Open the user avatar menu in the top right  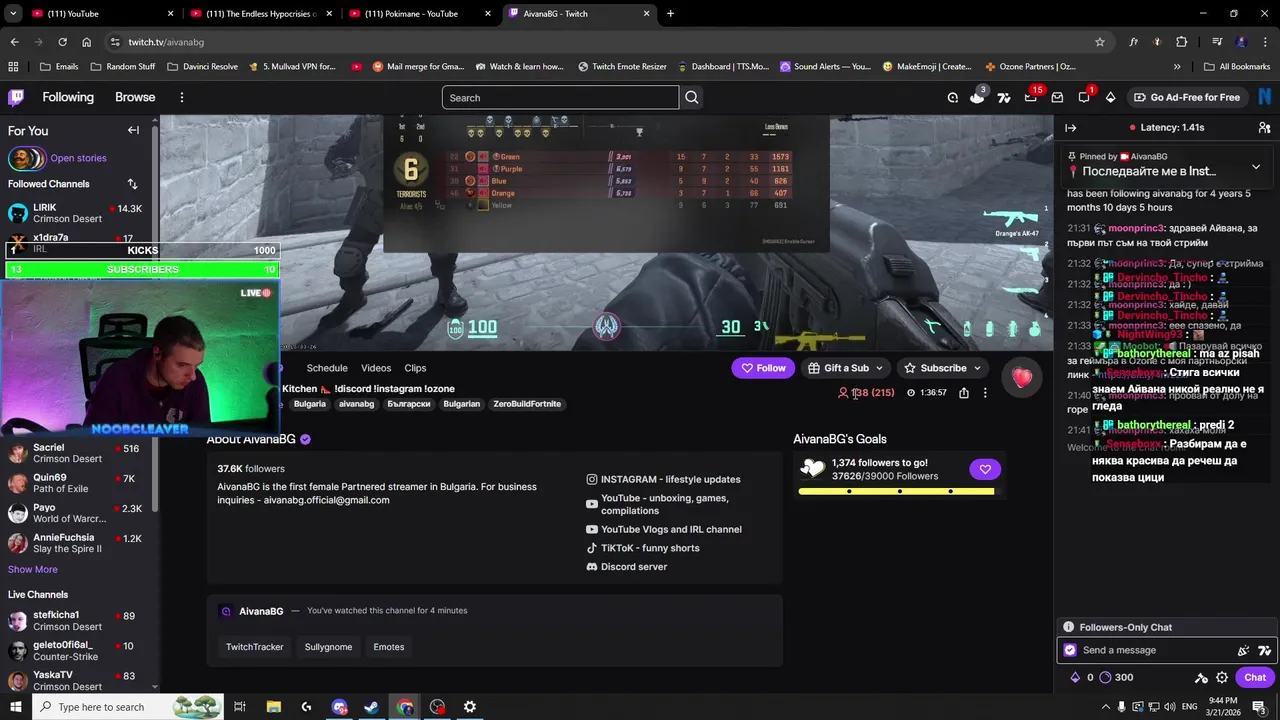1265,97
